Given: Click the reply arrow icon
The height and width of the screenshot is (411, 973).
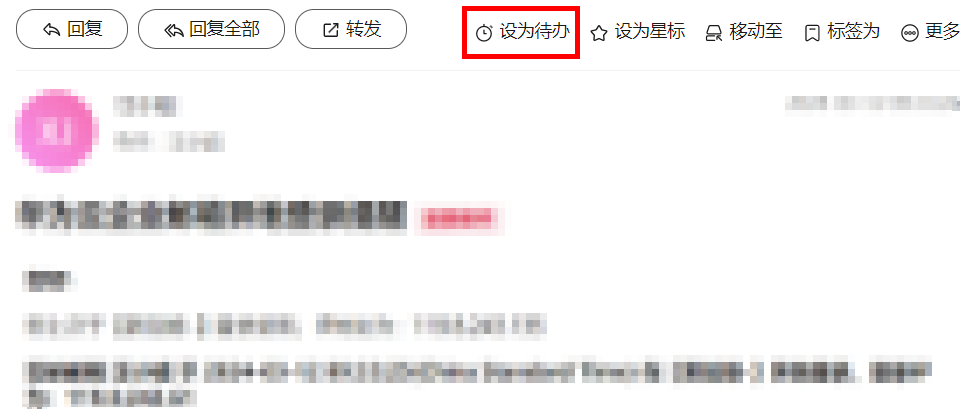Looking at the screenshot, I should [x=52, y=30].
